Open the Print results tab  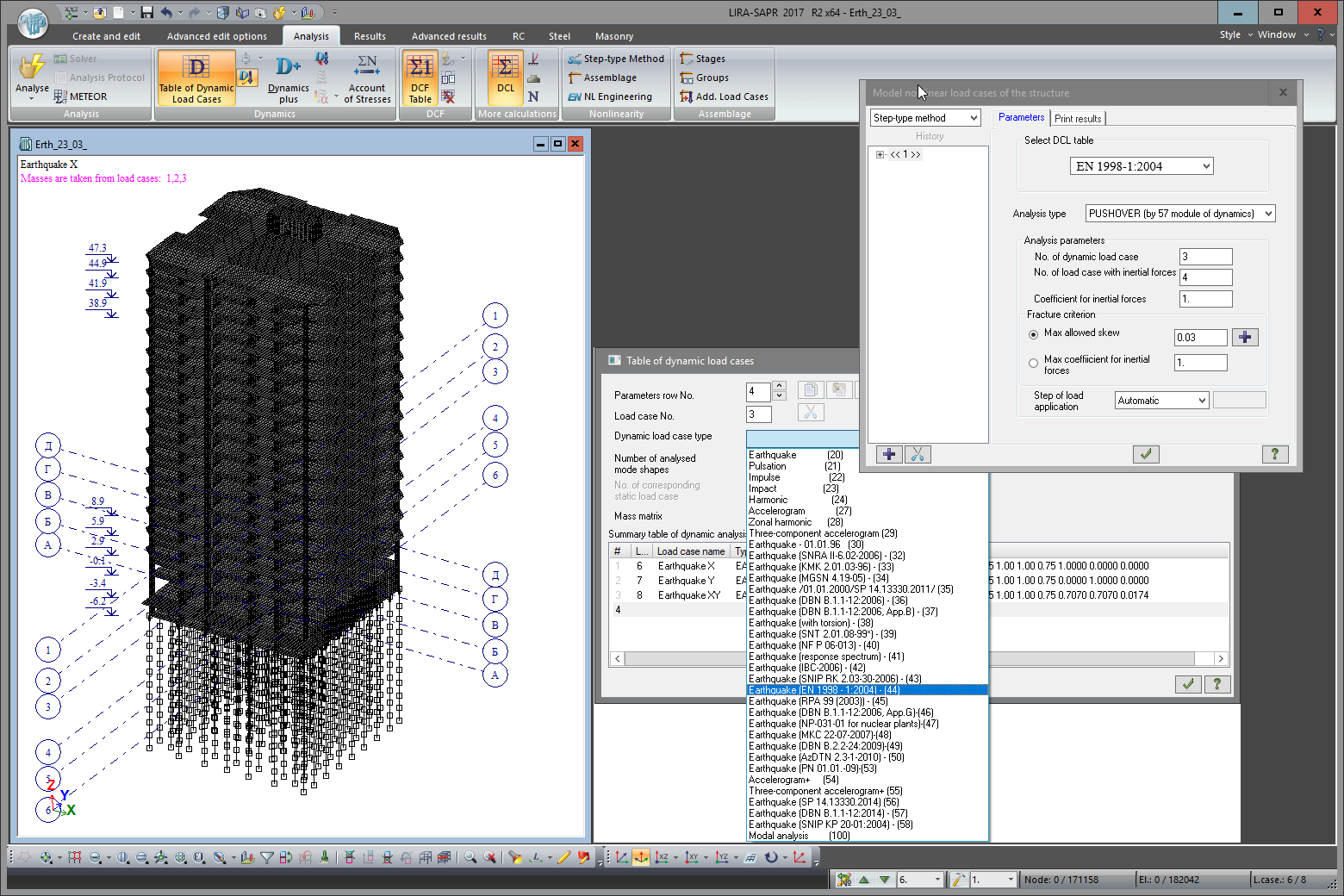tap(1078, 119)
